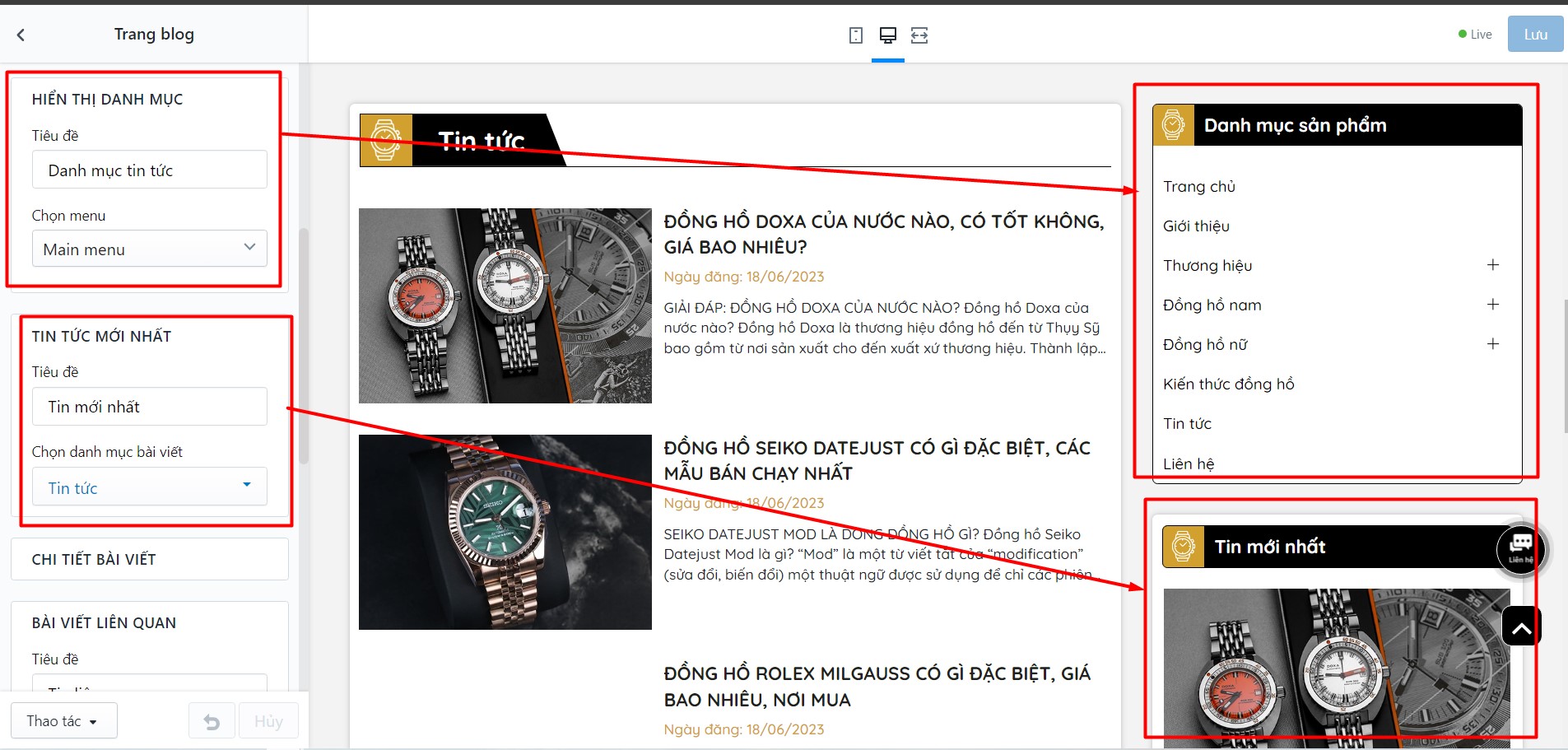The width and height of the screenshot is (1568, 750).
Task: Expand the 'Đồng hồ nam' submenu plus
Action: point(1493,305)
